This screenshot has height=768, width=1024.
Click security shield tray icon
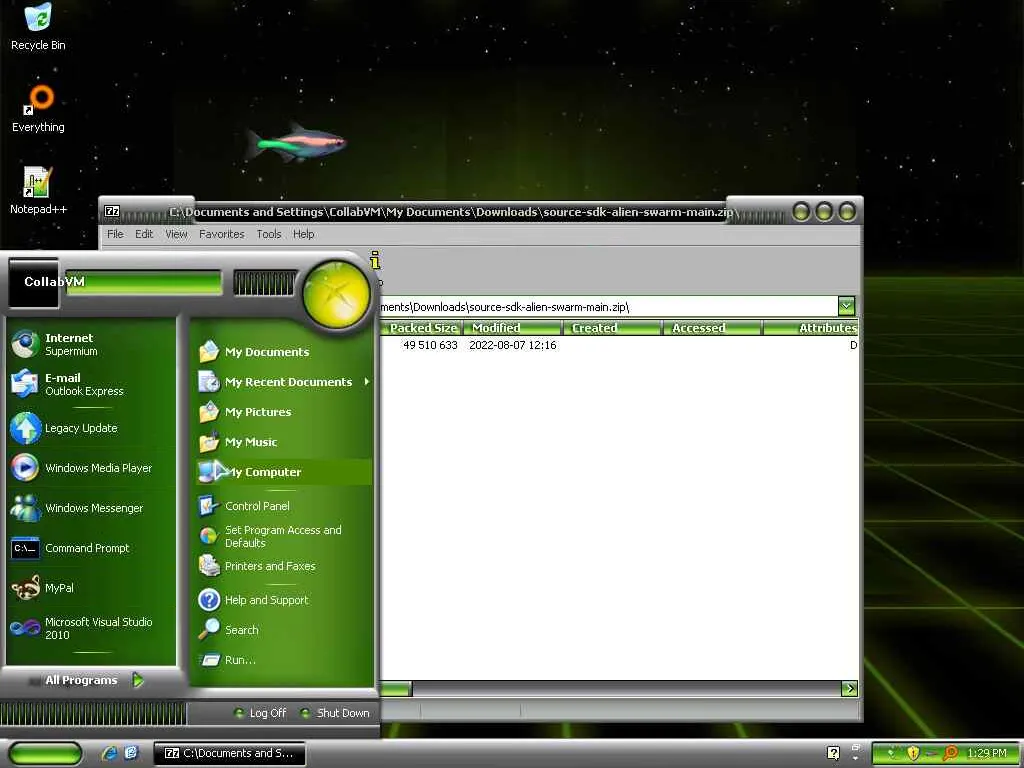913,753
